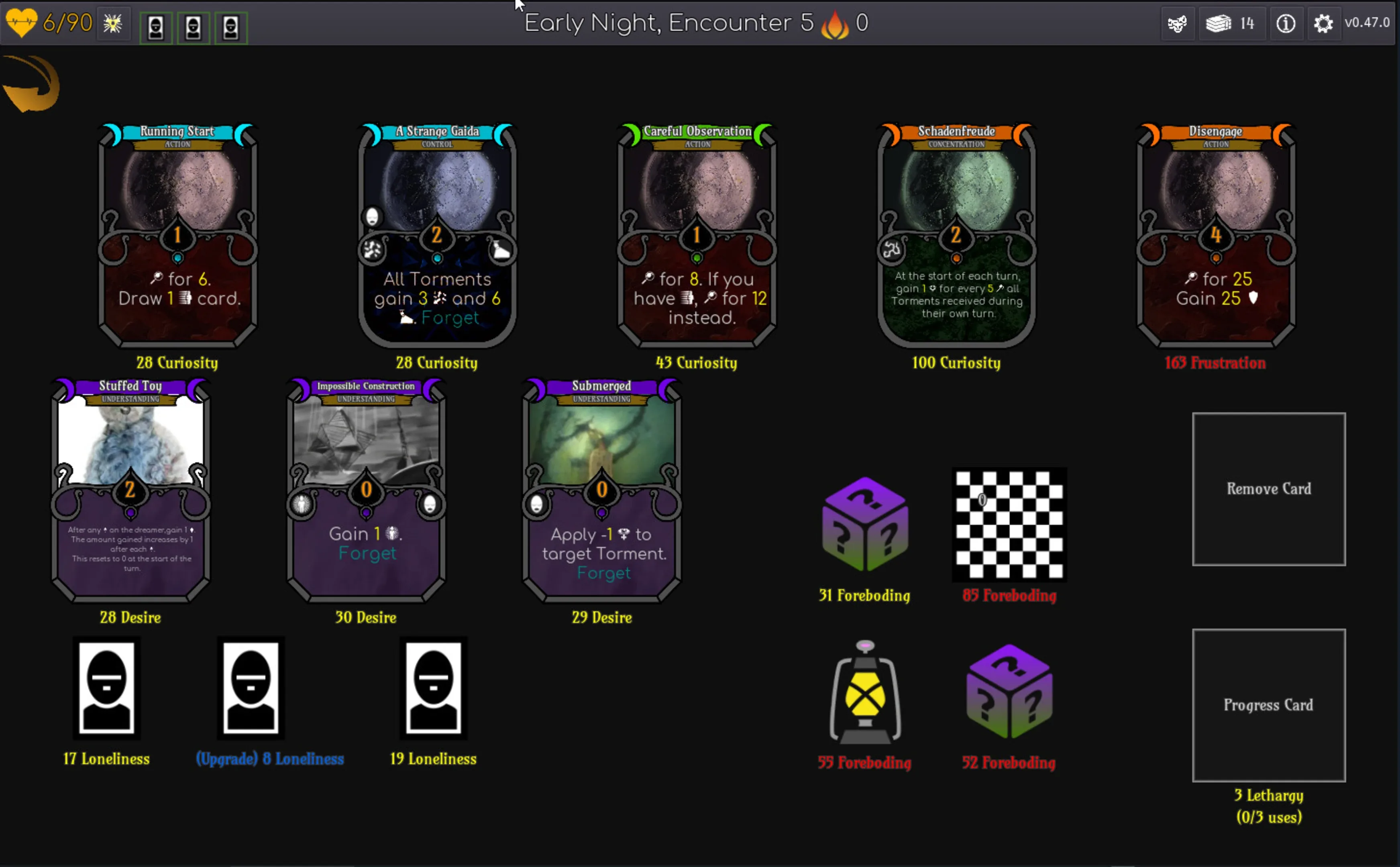Open the settings gear icon
The image size is (1400, 867).
1323,24
